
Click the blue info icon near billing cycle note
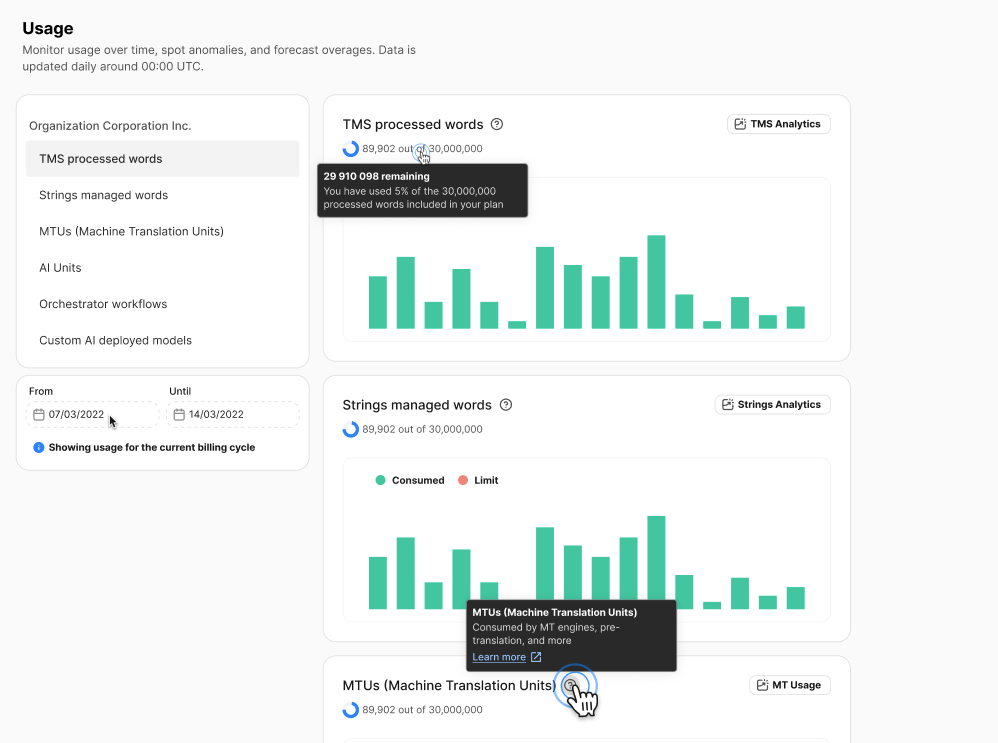[39, 448]
